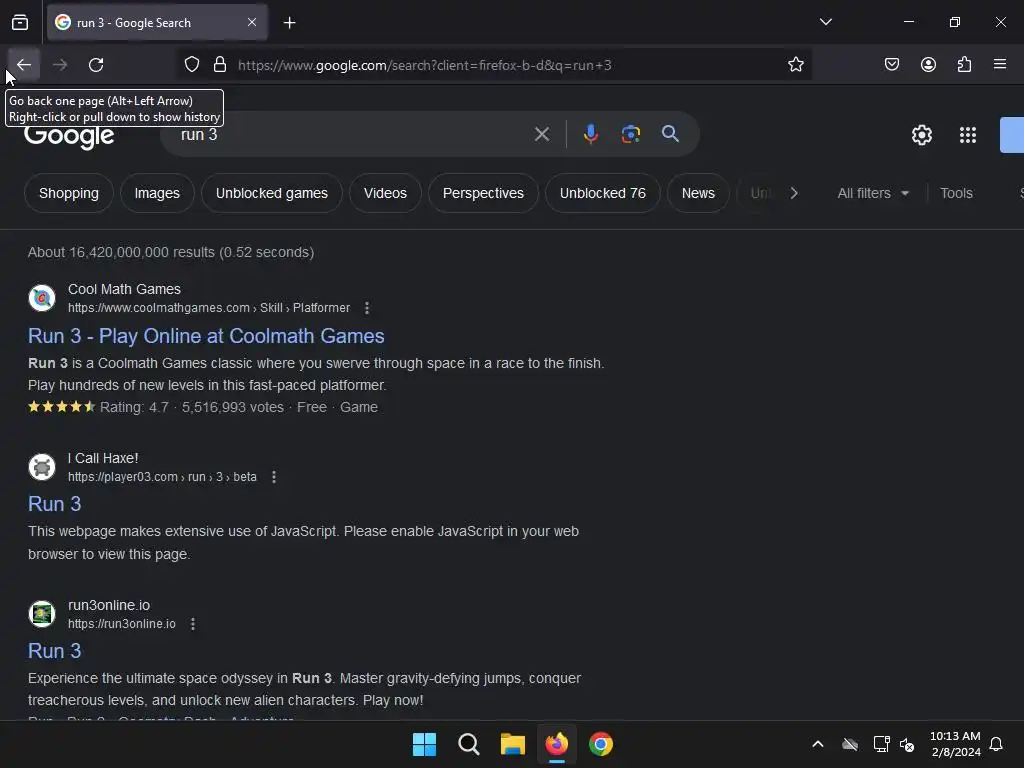Click the Google logo

69,135
